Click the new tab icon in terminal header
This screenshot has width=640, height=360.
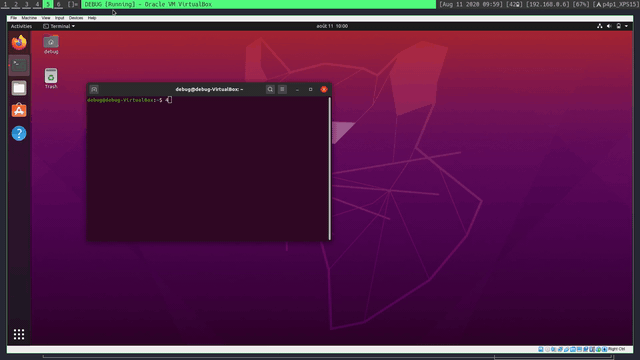tap(94, 89)
